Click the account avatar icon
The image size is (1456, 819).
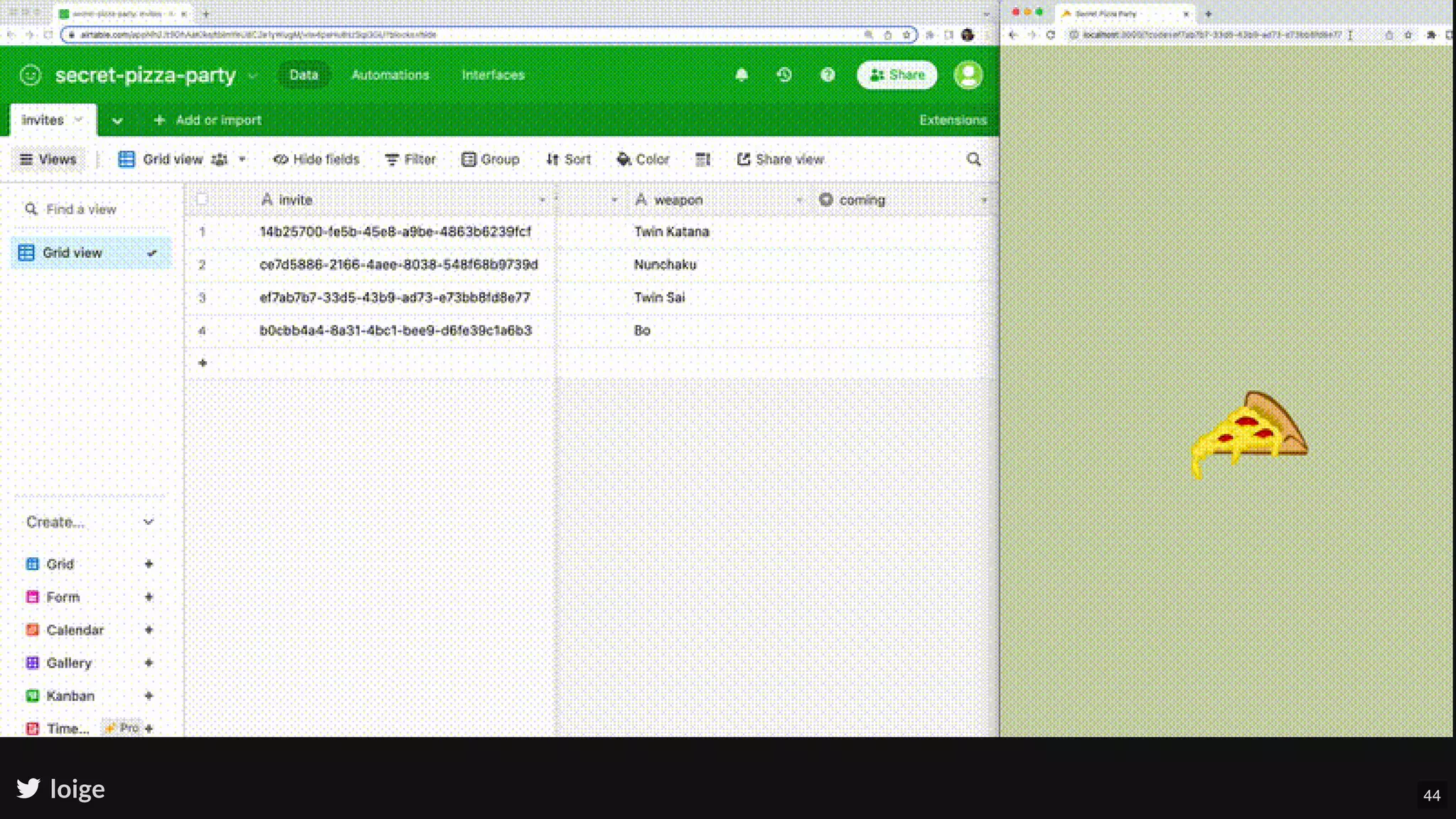tap(968, 75)
